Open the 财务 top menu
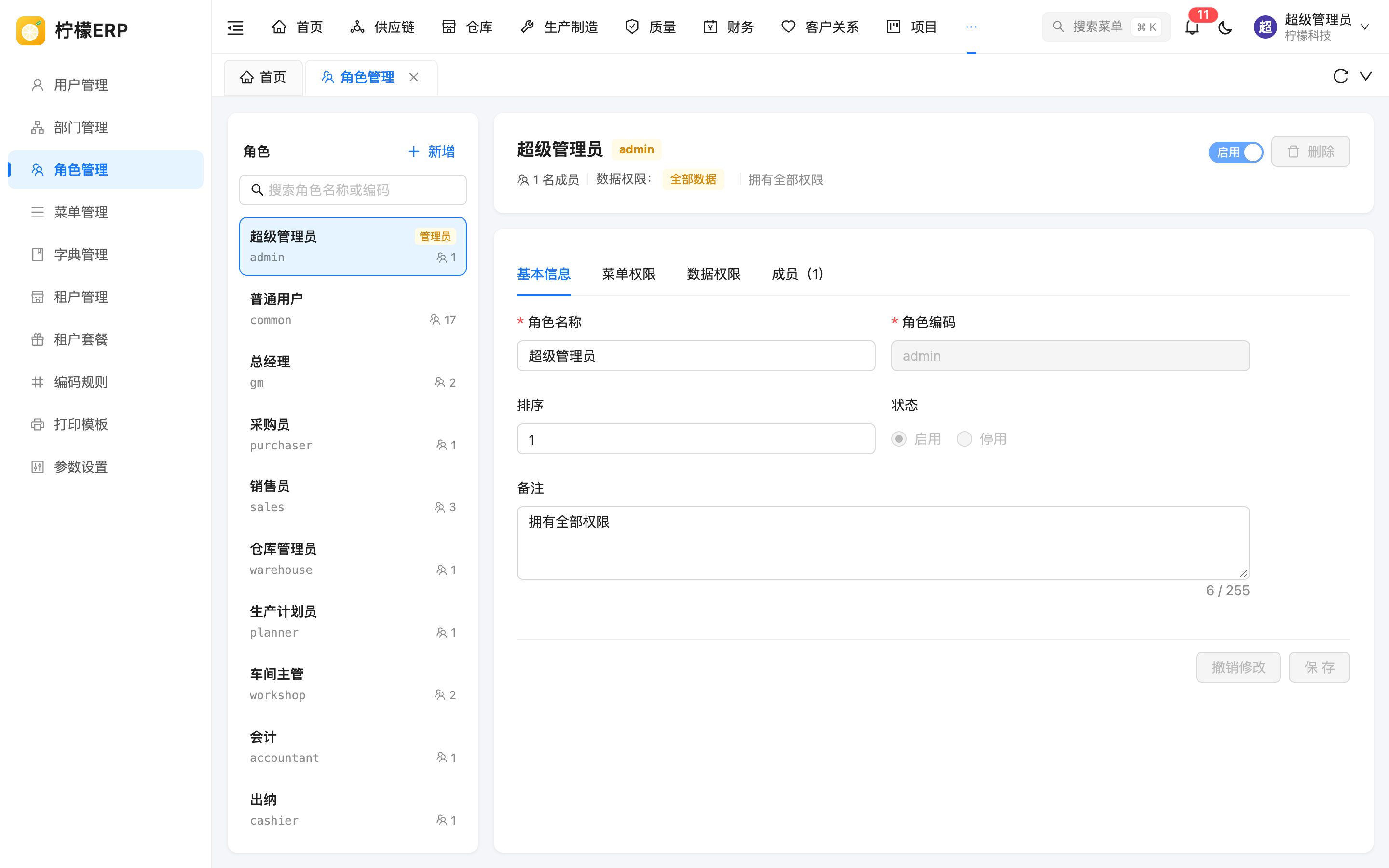The width and height of the screenshot is (1389, 868). pyautogui.click(x=728, y=27)
